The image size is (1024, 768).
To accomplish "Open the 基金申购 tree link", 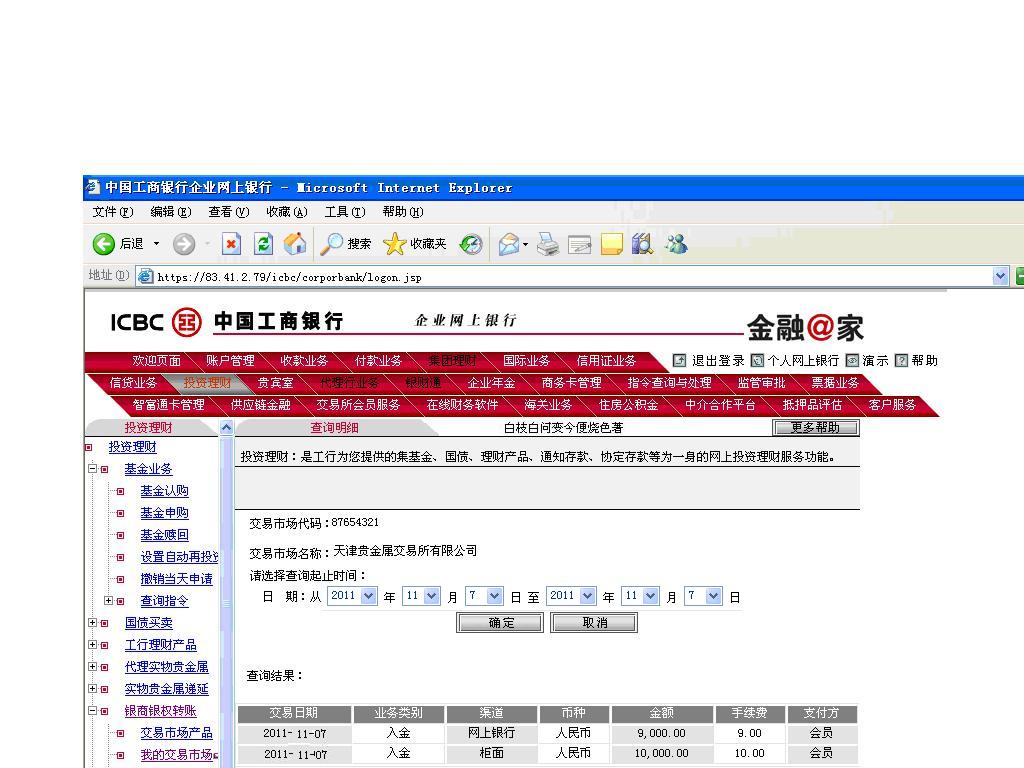I will [165, 513].
